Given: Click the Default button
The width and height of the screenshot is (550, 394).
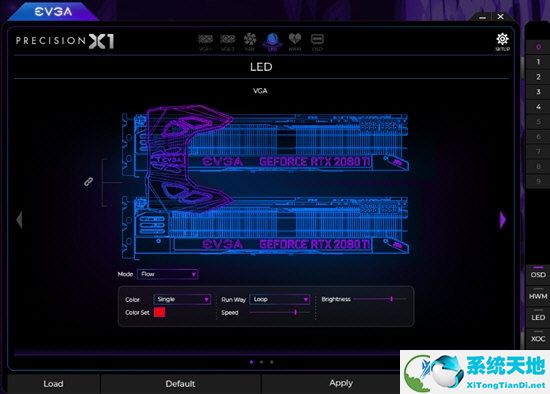Looking at the screenshot, I should pos(180,383).
